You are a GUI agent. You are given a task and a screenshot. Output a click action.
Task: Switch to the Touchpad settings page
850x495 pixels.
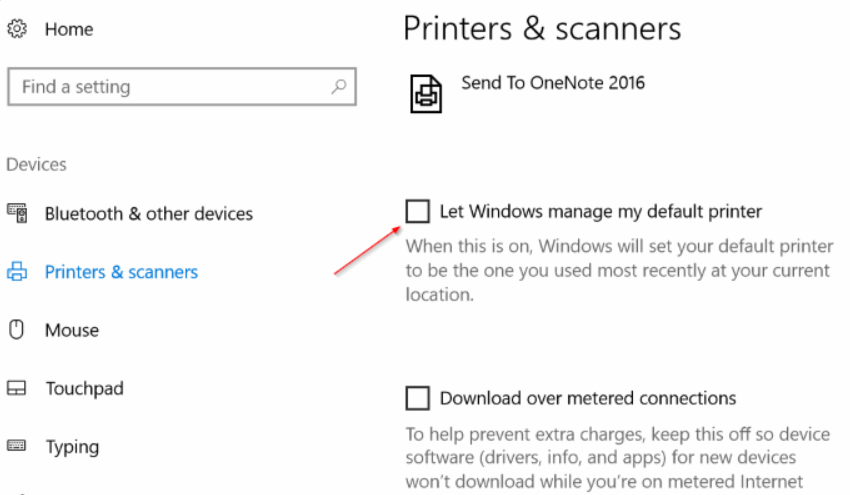[84, 388]
